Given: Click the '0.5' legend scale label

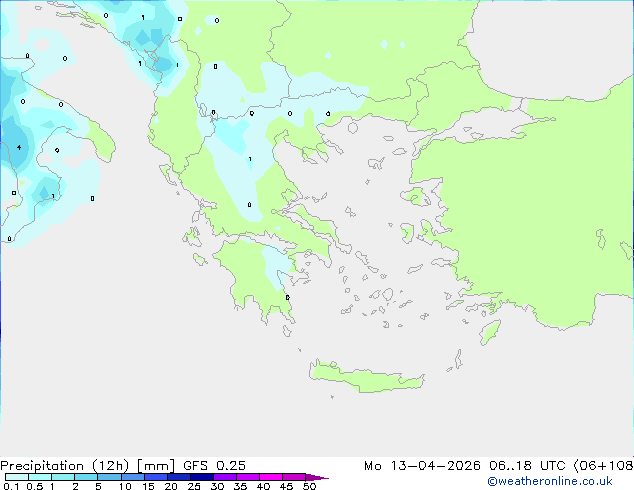Looking at the screenshot, I should 34,486.
